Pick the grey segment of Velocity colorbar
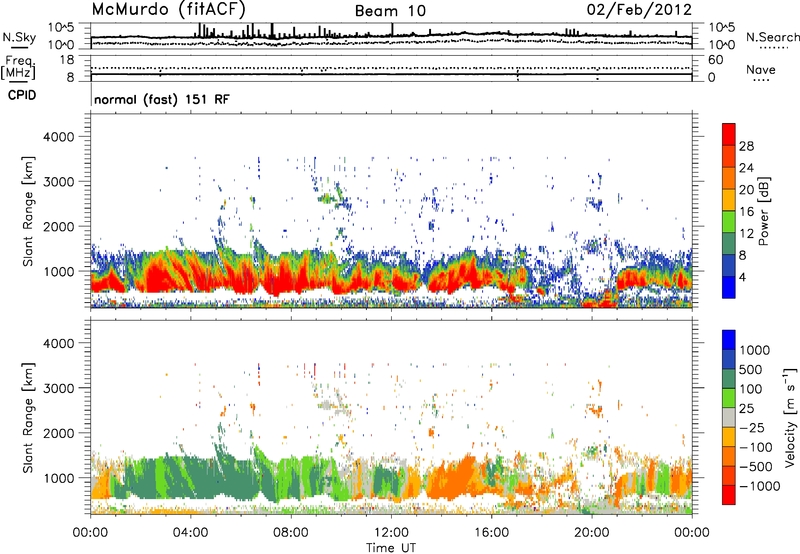800x554 pixels. click(x=729, y=418)
